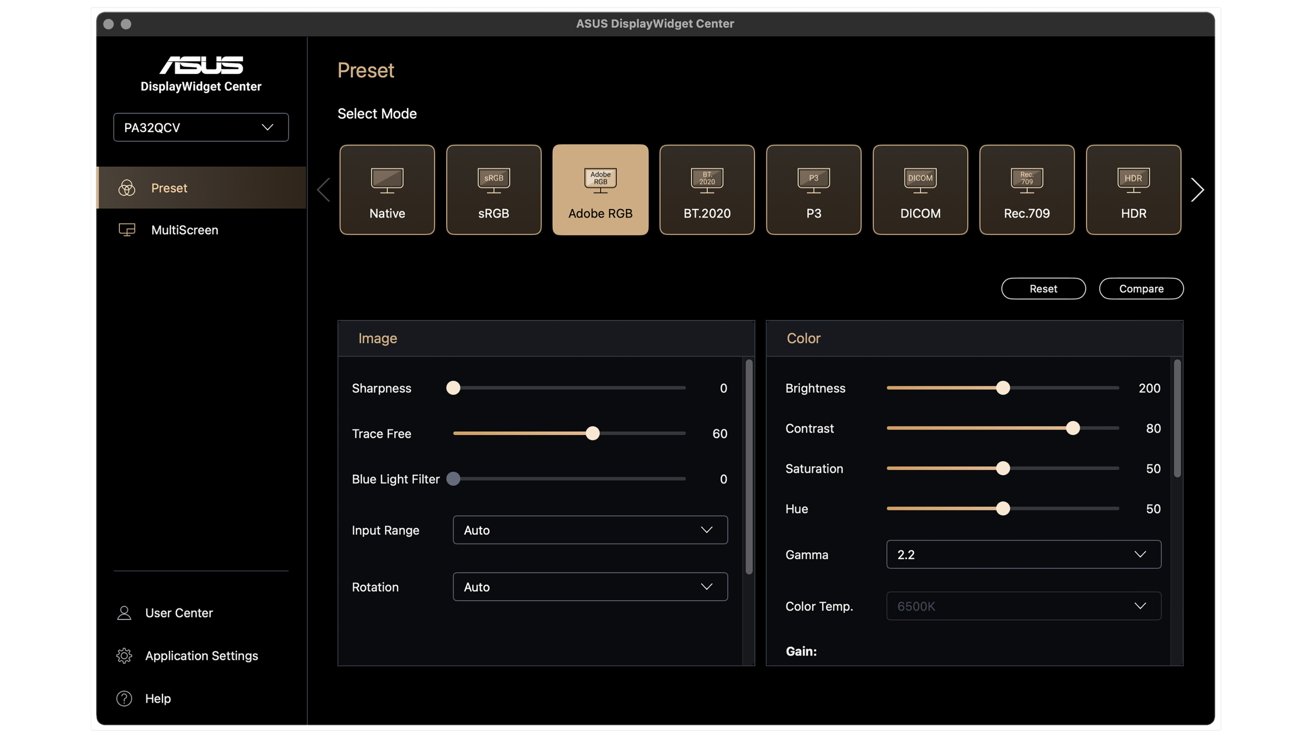Open the User Center

click(178, 613)
